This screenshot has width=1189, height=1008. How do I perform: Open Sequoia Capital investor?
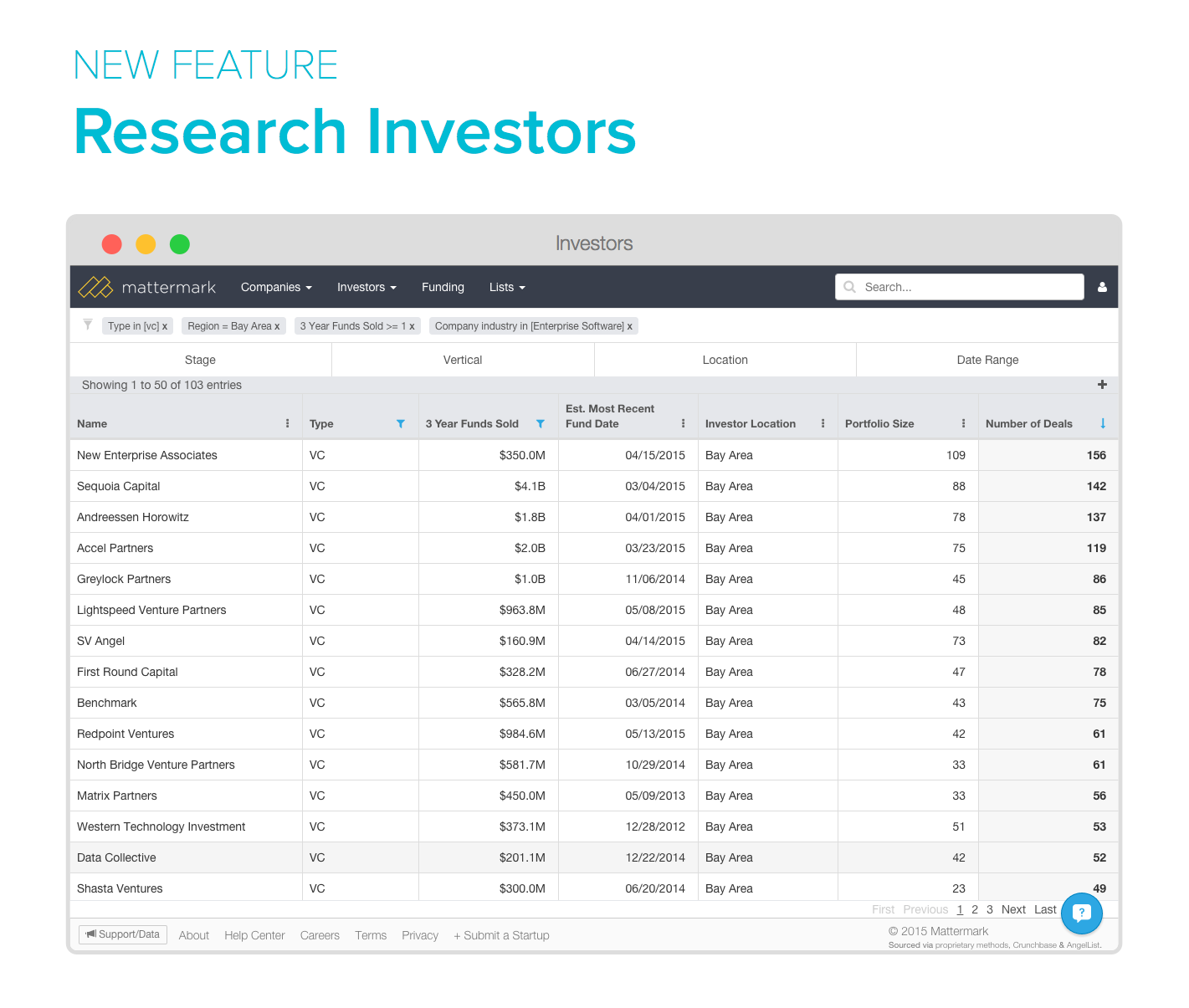coord(118,486)
